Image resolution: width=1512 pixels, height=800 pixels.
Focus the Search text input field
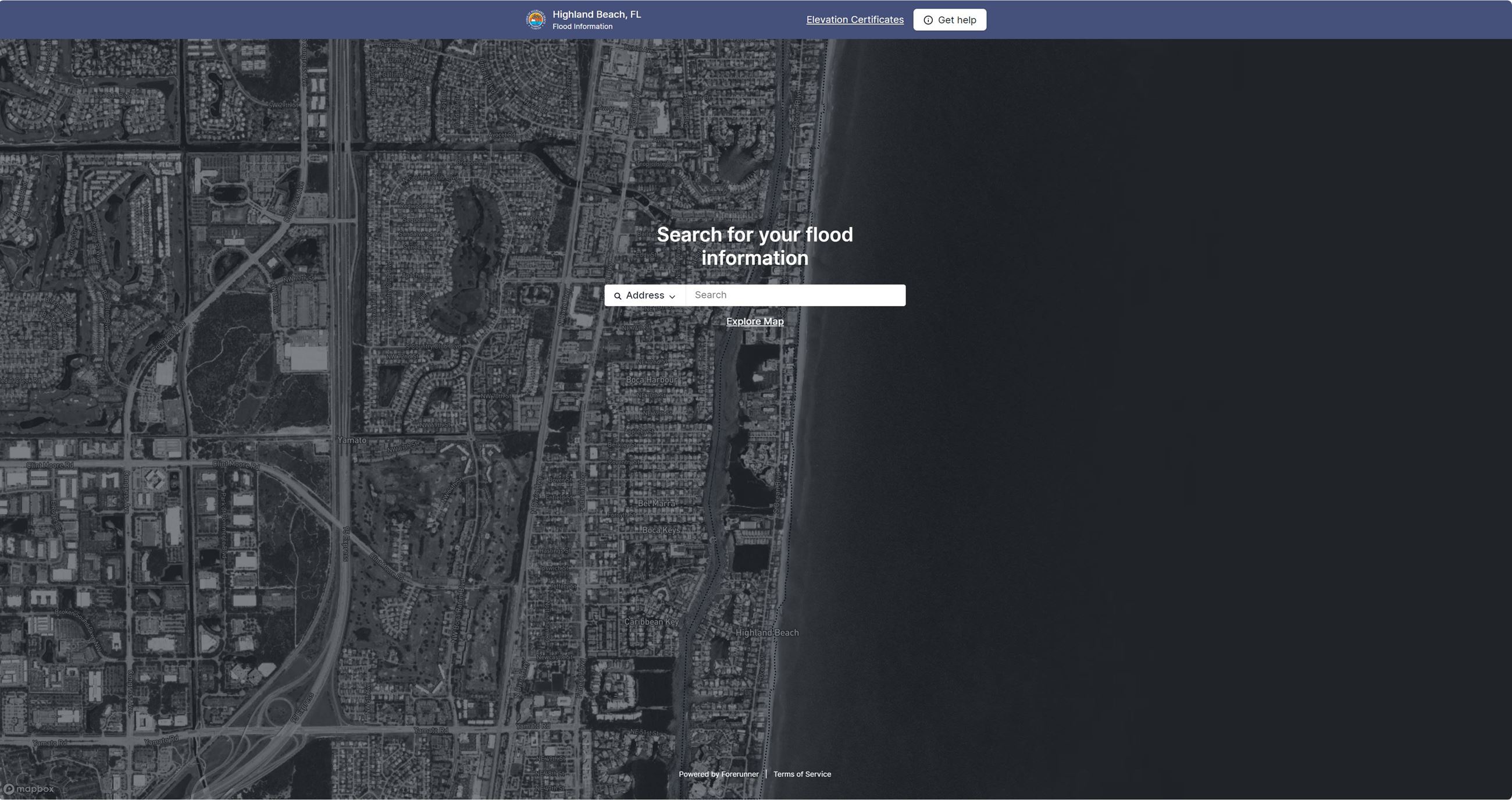point(796,295)
